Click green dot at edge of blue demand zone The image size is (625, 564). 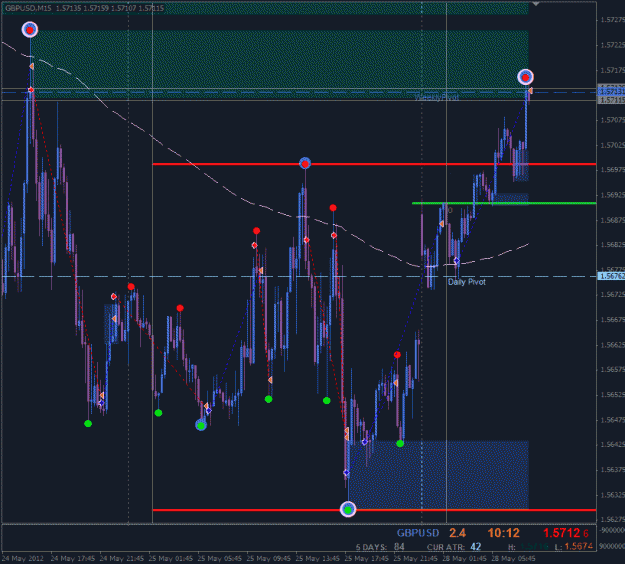pos(400,443)
